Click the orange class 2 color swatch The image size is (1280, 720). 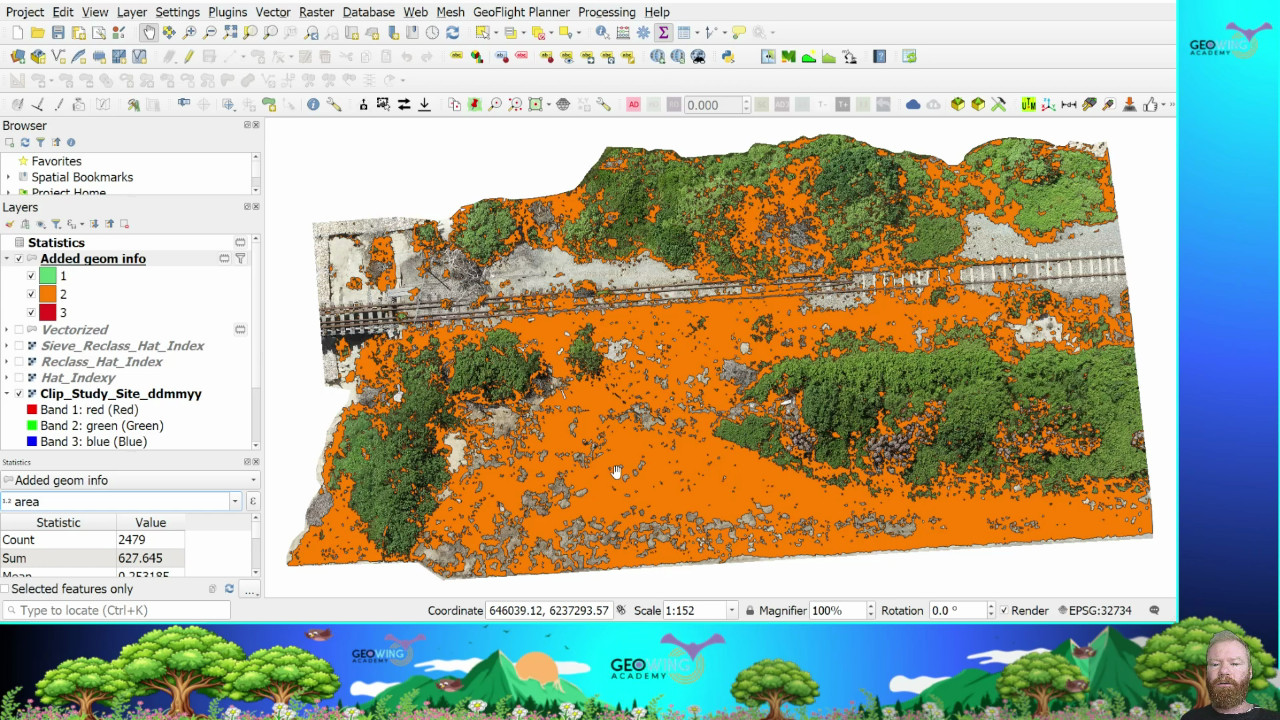tap(47, 295)
